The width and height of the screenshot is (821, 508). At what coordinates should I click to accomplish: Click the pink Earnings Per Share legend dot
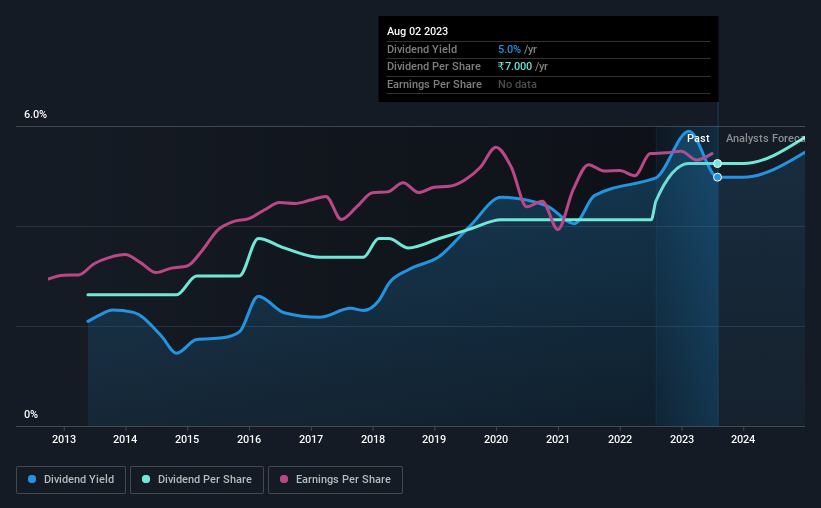coord(284,479)
